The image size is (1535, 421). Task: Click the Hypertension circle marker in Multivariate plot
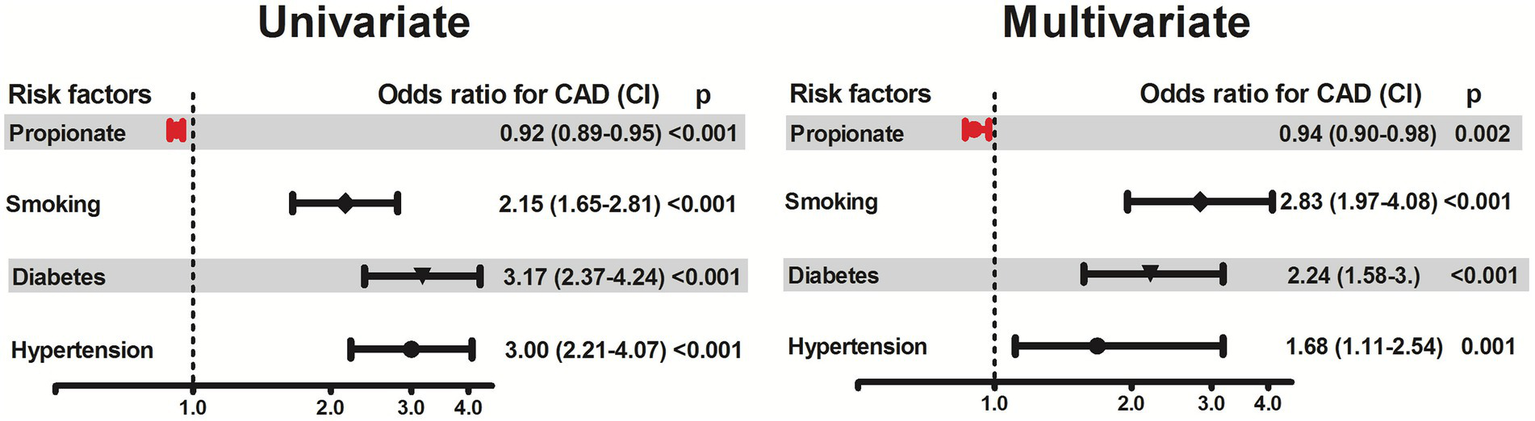(1097, 346)
